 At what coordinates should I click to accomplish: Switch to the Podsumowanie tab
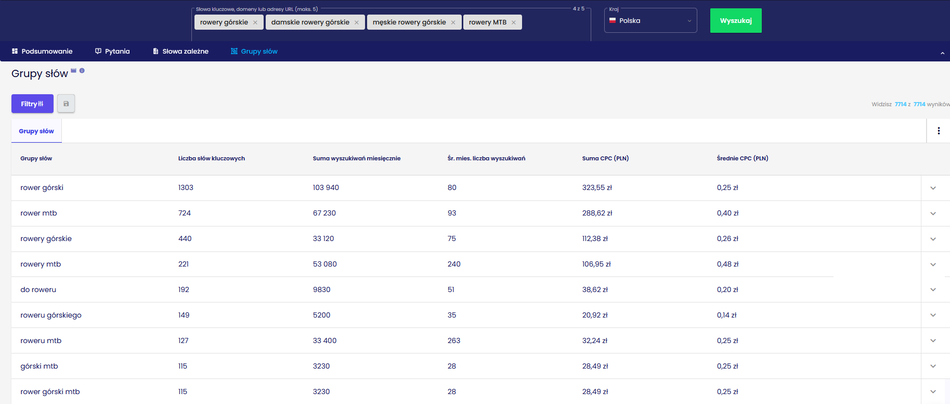[43, 51]
